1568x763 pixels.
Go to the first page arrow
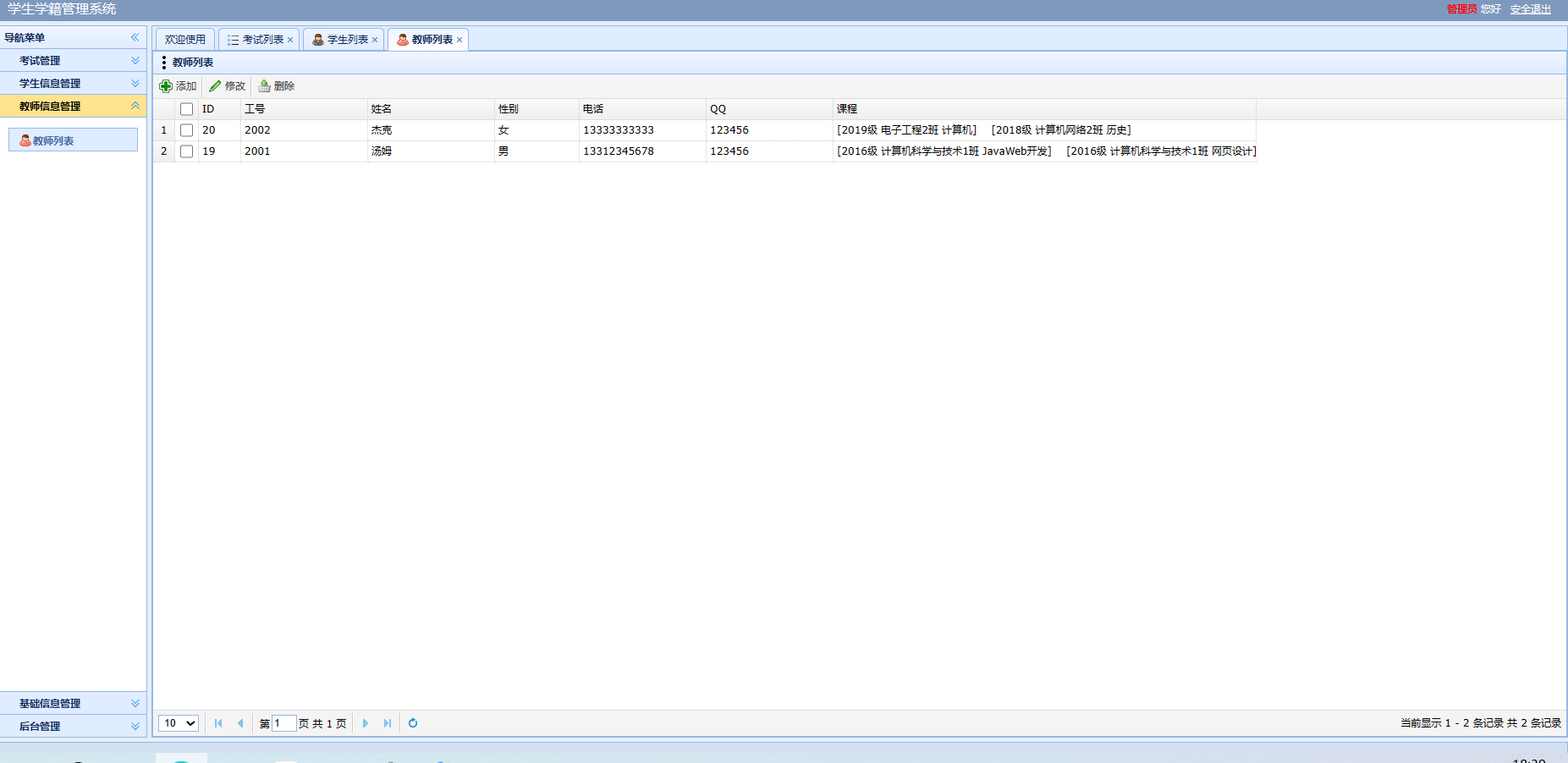[218, 723]
